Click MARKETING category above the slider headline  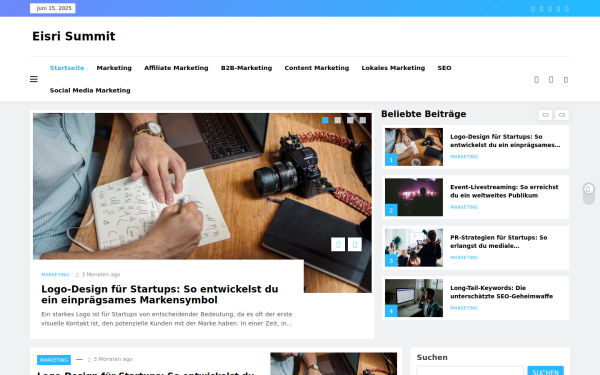pos(55,274)
